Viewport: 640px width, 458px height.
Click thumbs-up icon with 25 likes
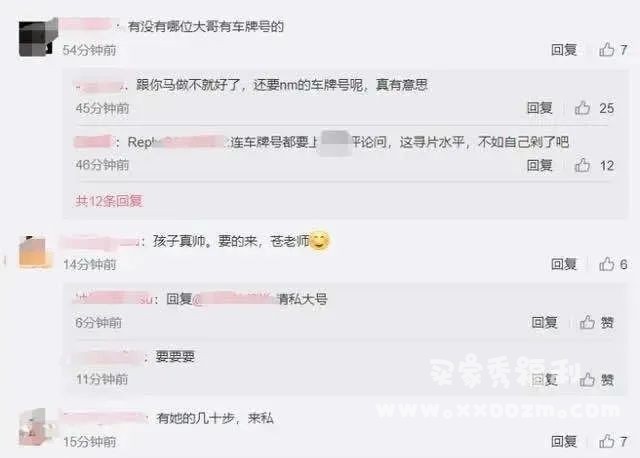point(582,108)
